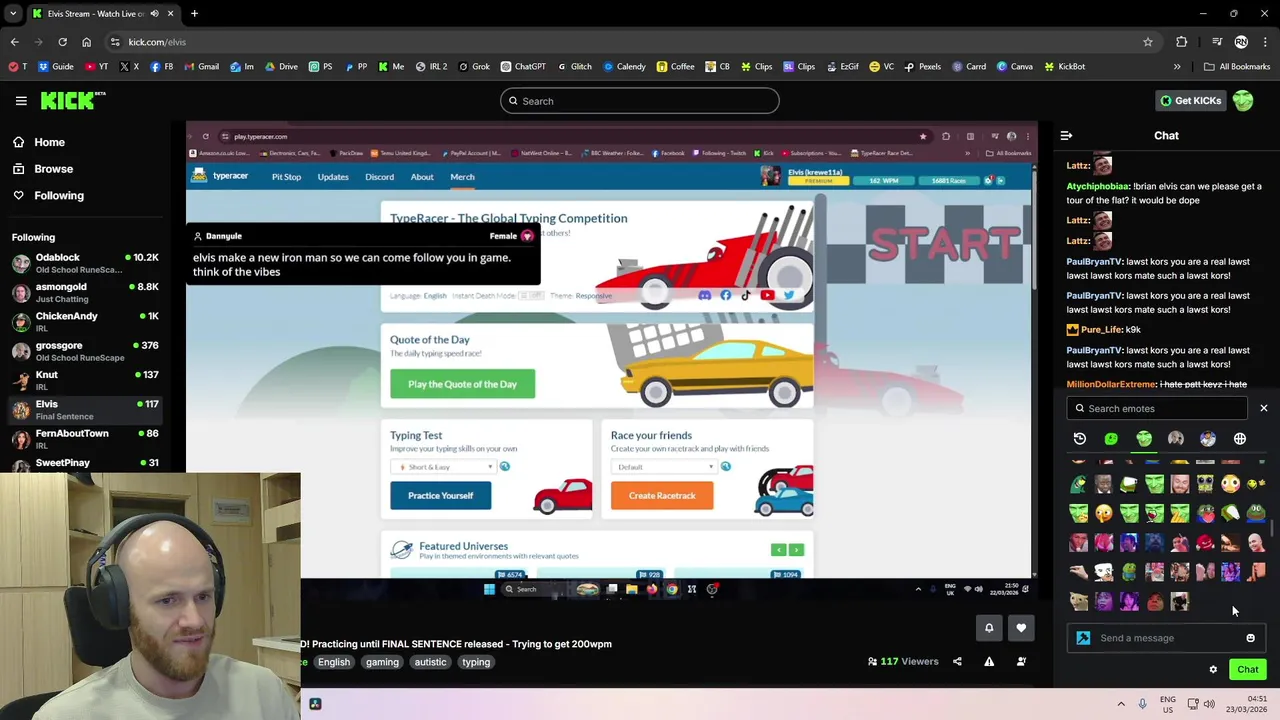Collapse the chat panel arrow icon

1066,135
